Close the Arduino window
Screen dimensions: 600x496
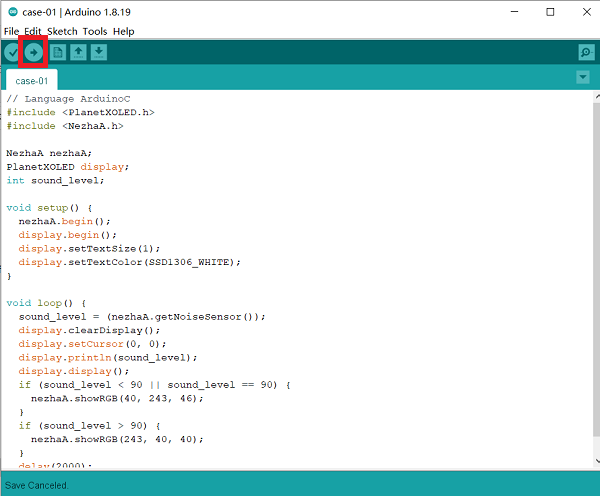tap(587, 12)
